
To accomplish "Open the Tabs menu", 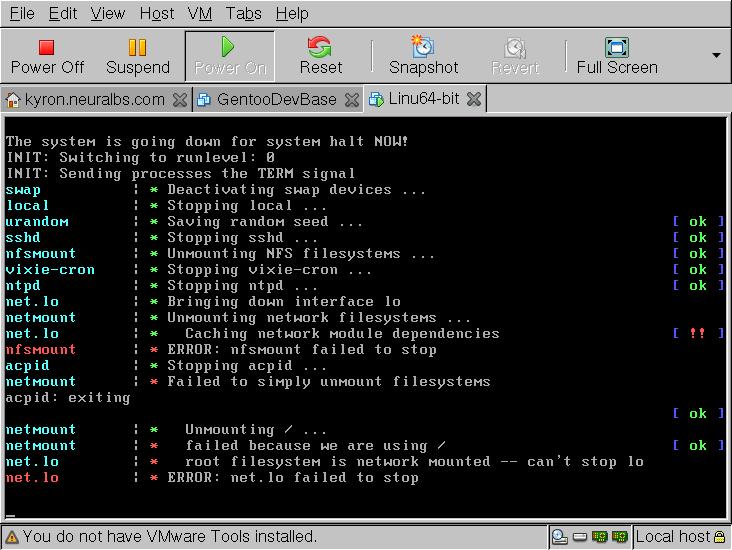I will 243,13.
